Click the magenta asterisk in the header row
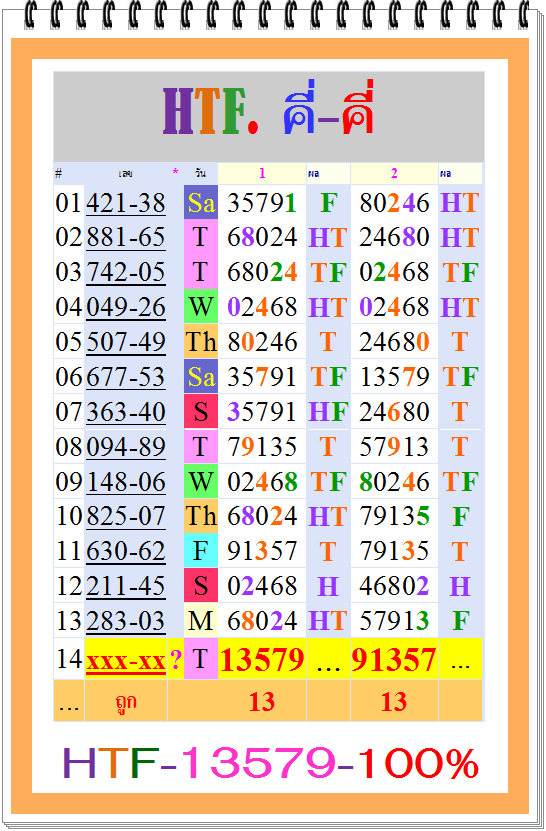Screen dimensions: 546x831 coord(175,172)
